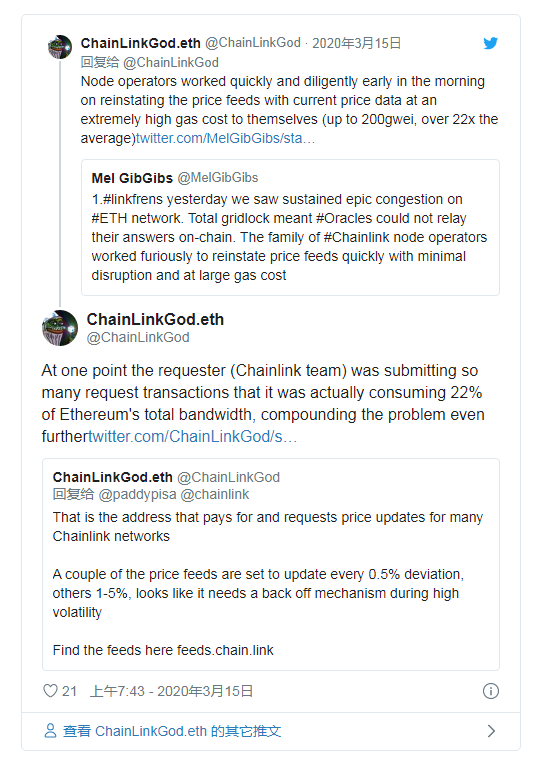Click the heart like icon
The width and height of the screenshot is (536, 764).
(50, 690)
